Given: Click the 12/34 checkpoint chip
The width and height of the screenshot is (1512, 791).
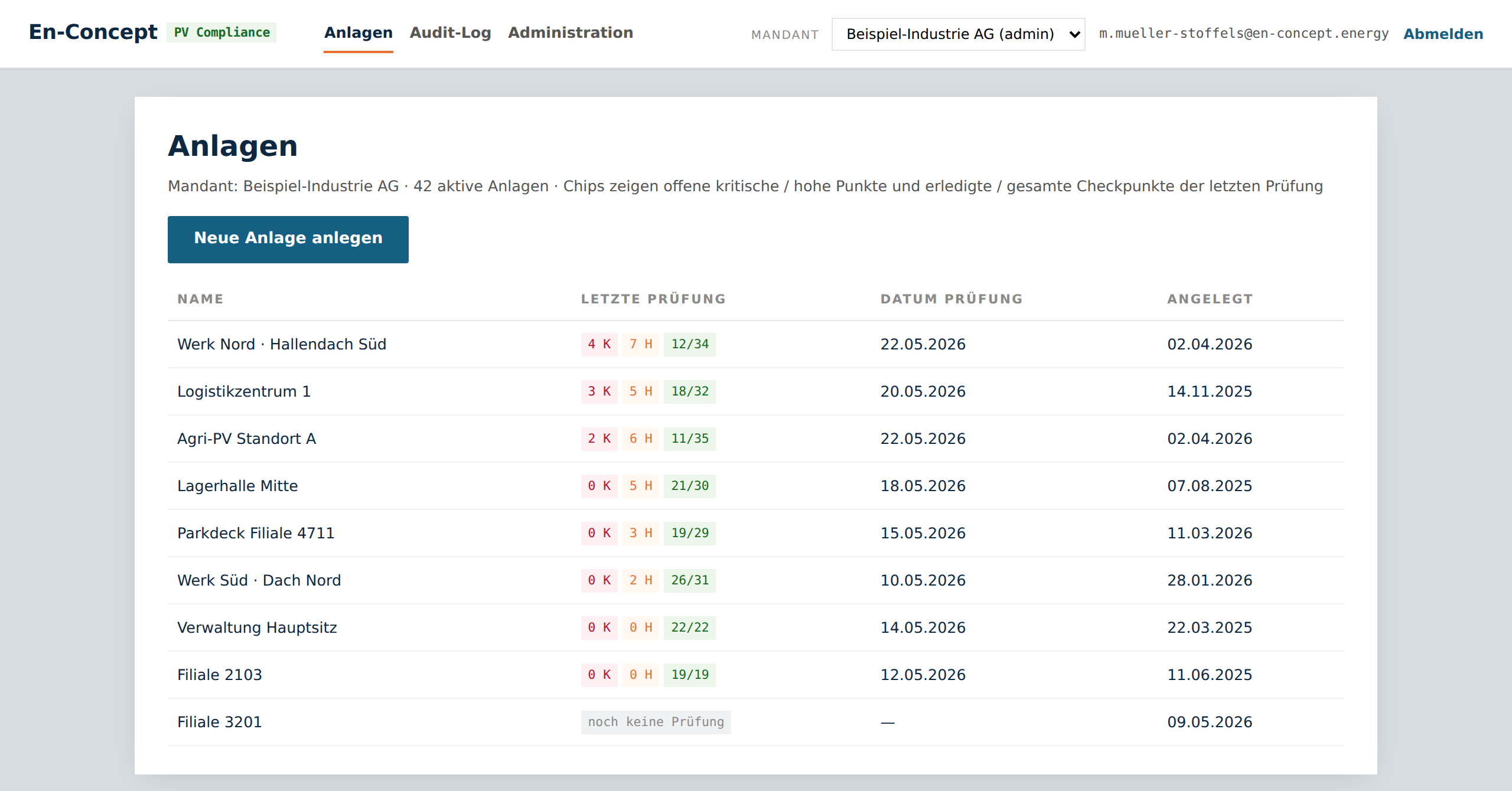Looking at the screenshot, I should click(x=690, y=344).
